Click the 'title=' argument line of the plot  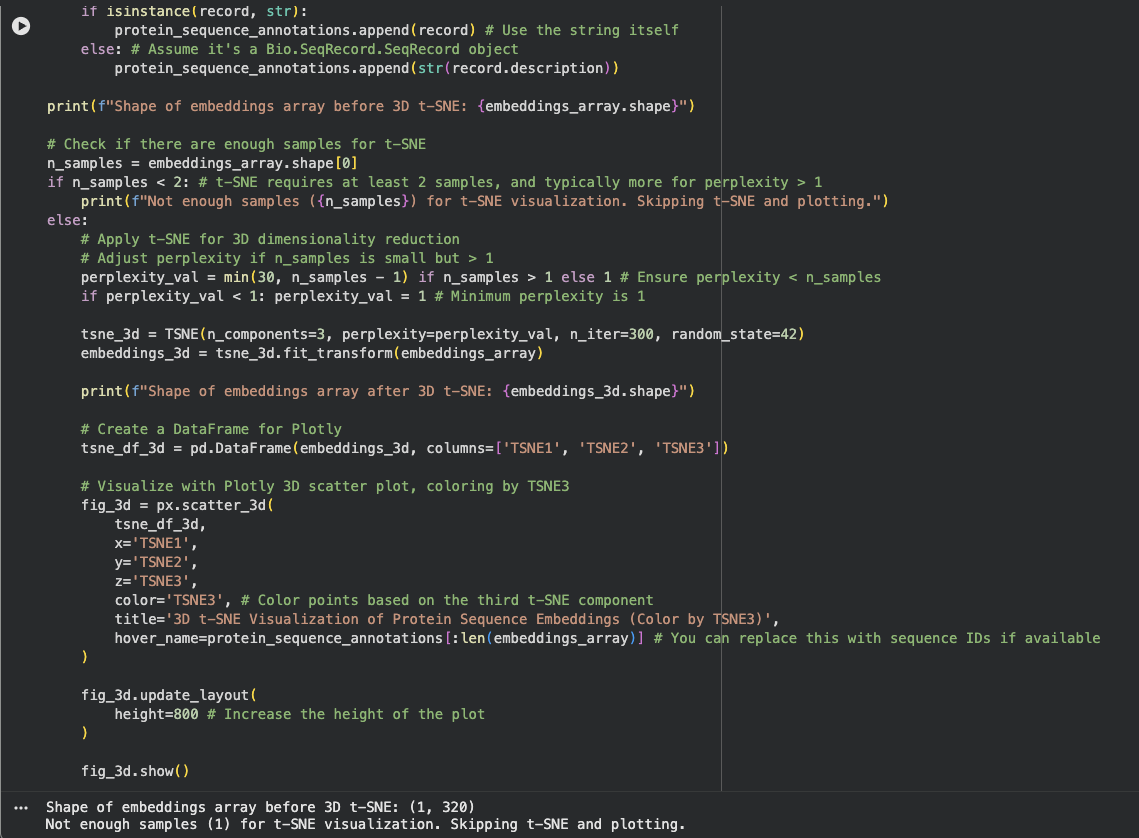pos(447,619)
